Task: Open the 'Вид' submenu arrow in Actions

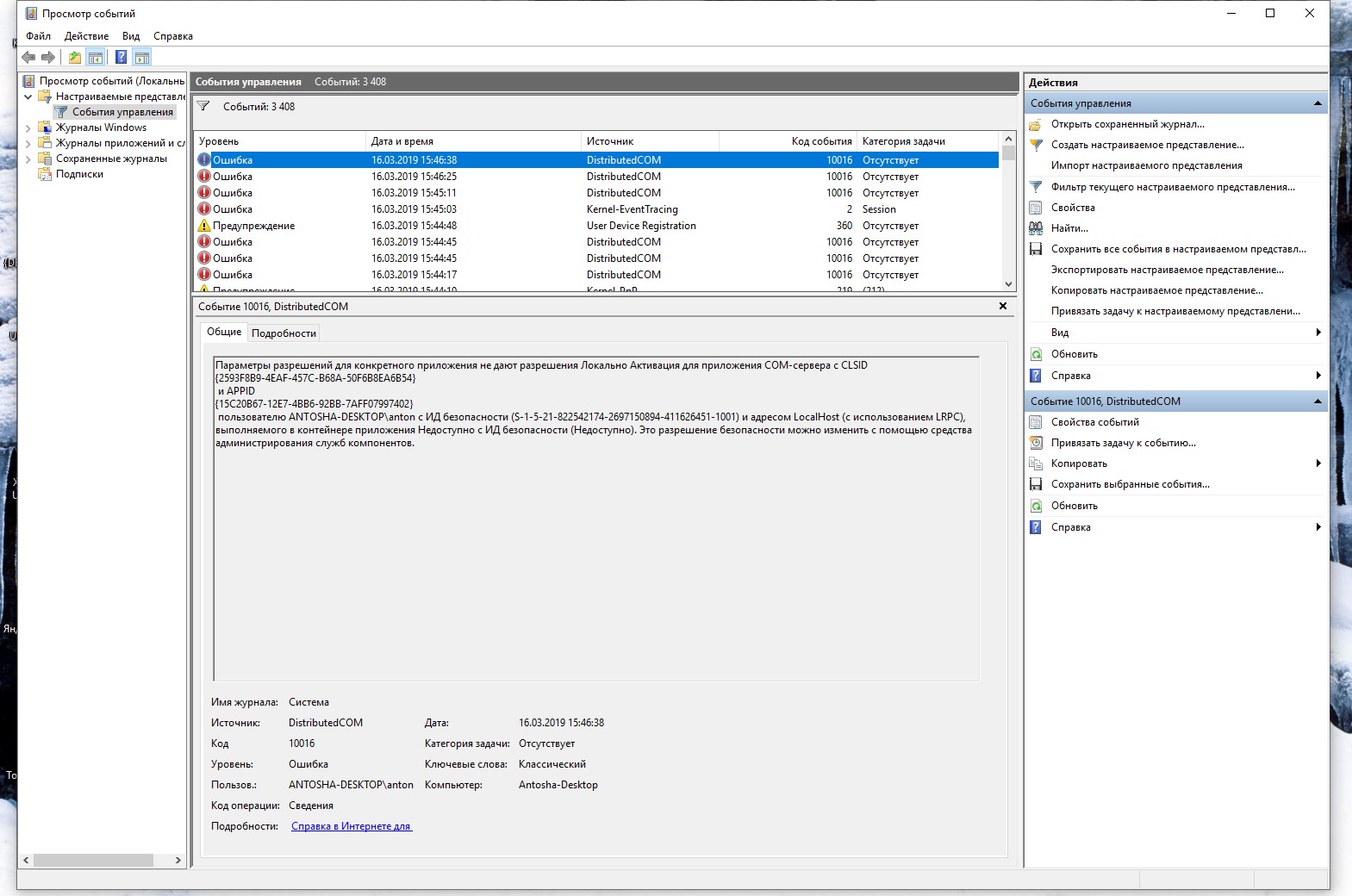Action: pos(1318,333)
